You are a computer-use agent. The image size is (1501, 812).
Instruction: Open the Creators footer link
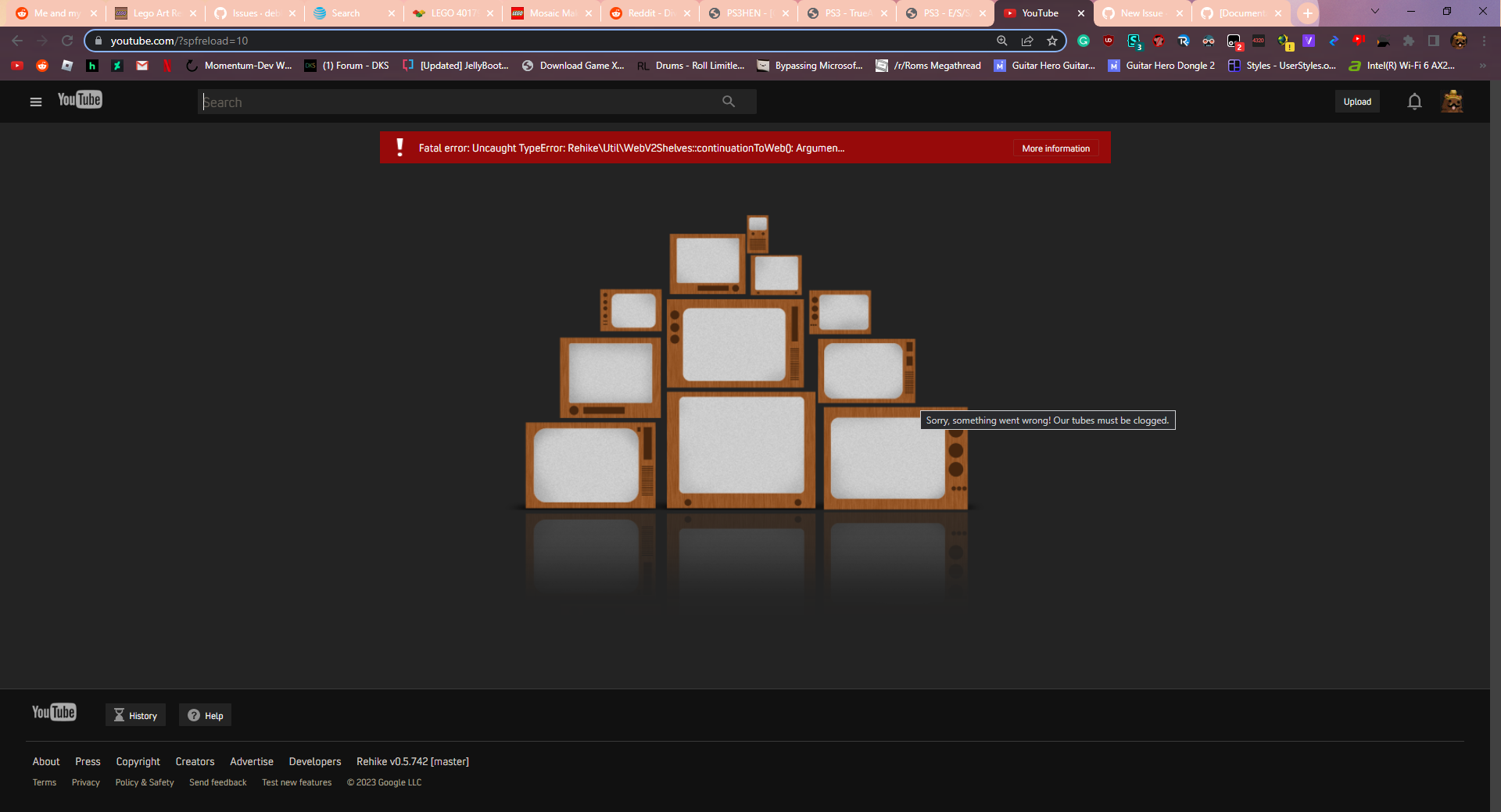click(195, 761)
